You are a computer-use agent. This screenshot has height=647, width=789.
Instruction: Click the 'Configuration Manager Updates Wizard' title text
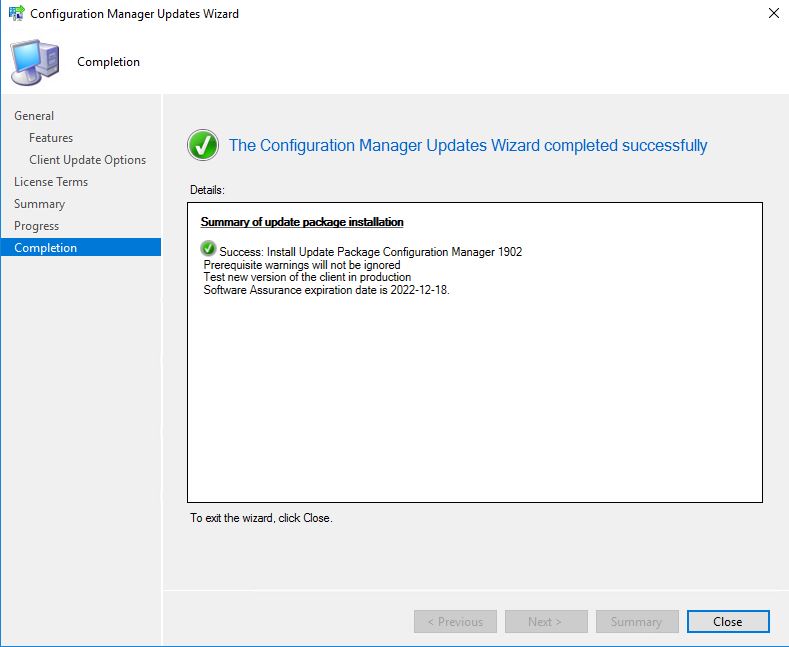pyautogui.click(x=134, y=14)
